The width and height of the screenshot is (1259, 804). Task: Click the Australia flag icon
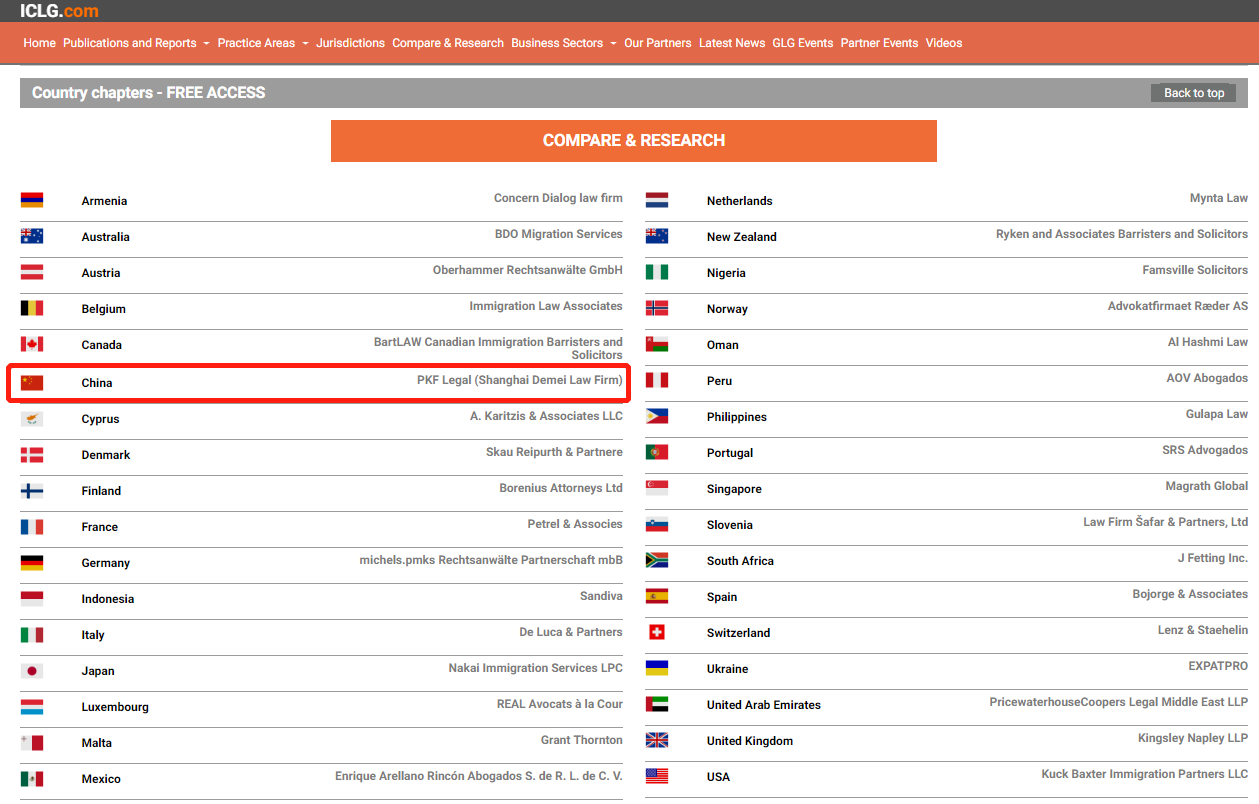pyautogui.click(x=32, y=236)
